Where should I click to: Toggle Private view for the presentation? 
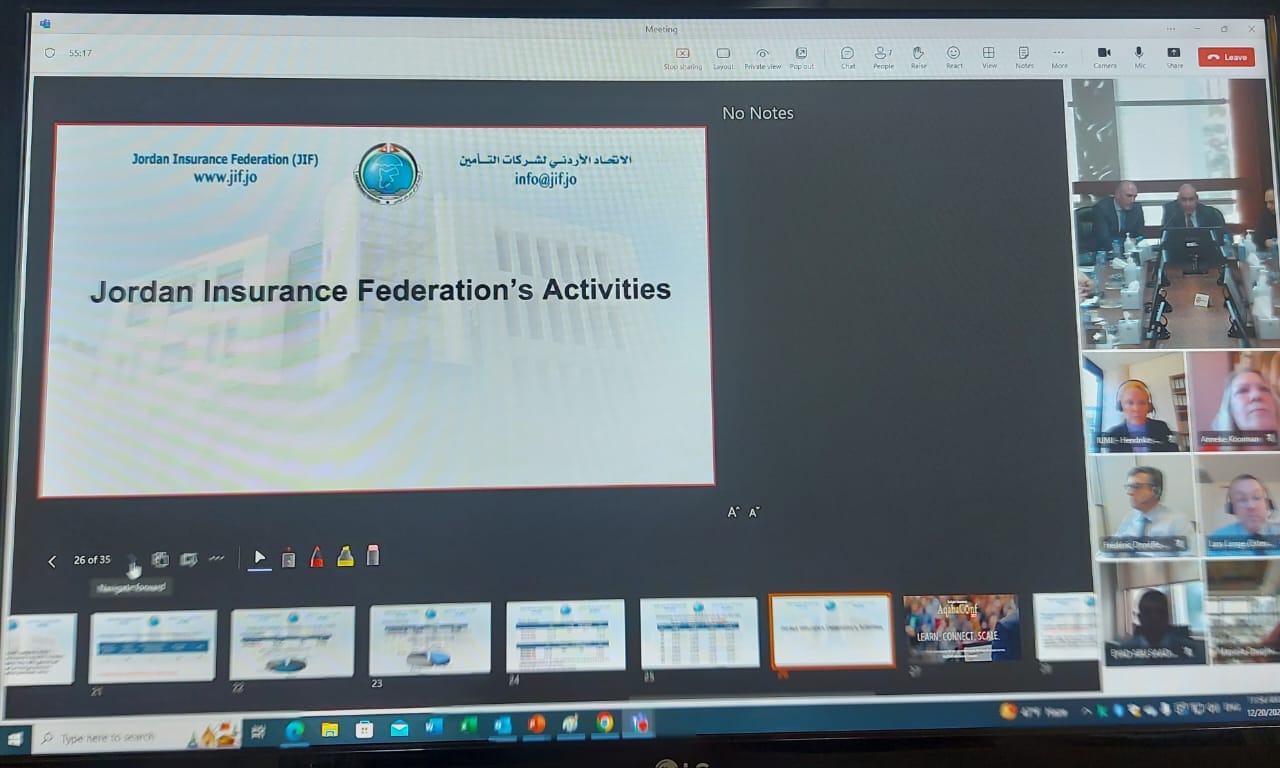762,57
